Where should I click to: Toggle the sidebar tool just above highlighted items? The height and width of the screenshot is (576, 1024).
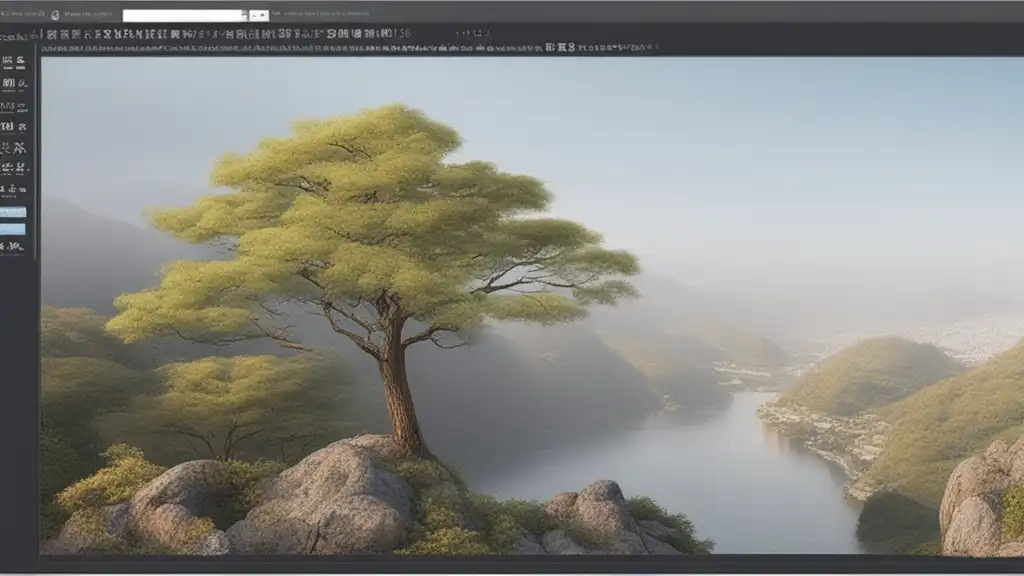pos(14,188)
